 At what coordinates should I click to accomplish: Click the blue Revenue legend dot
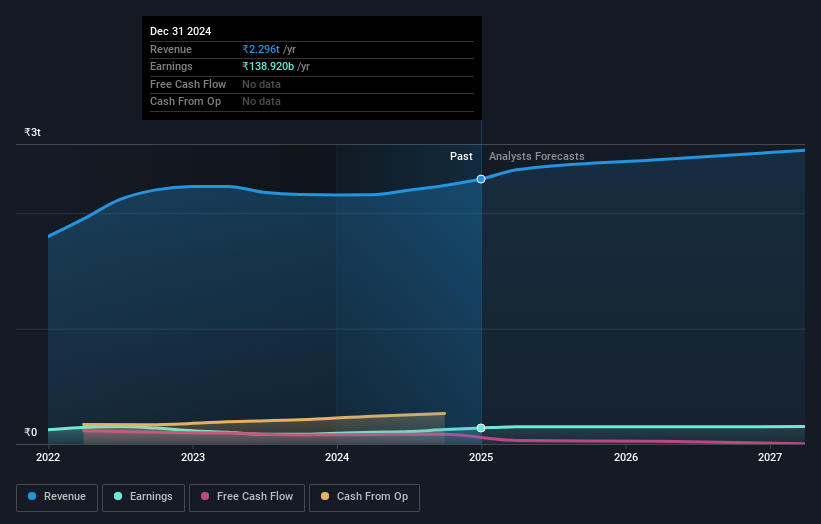pyautogui.click(x=32, y=496)
